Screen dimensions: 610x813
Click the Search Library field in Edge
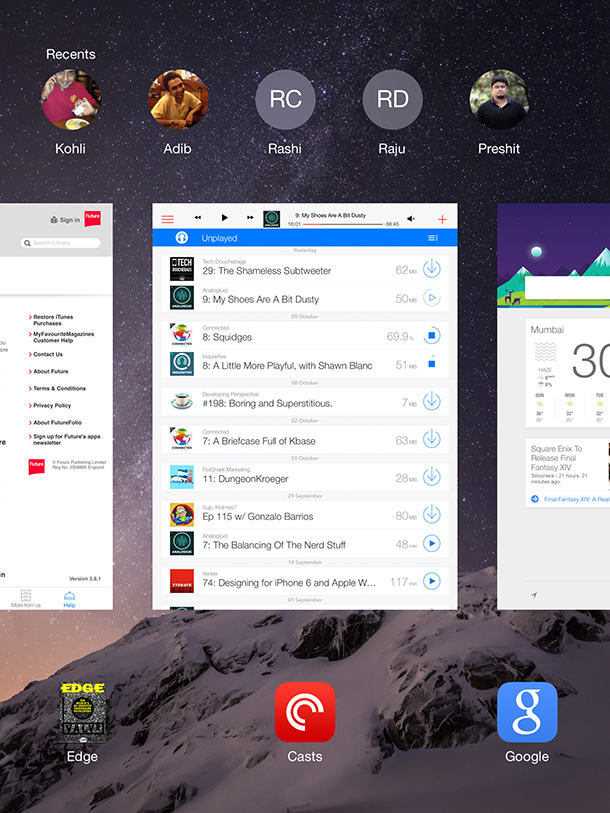pos(61,243)
